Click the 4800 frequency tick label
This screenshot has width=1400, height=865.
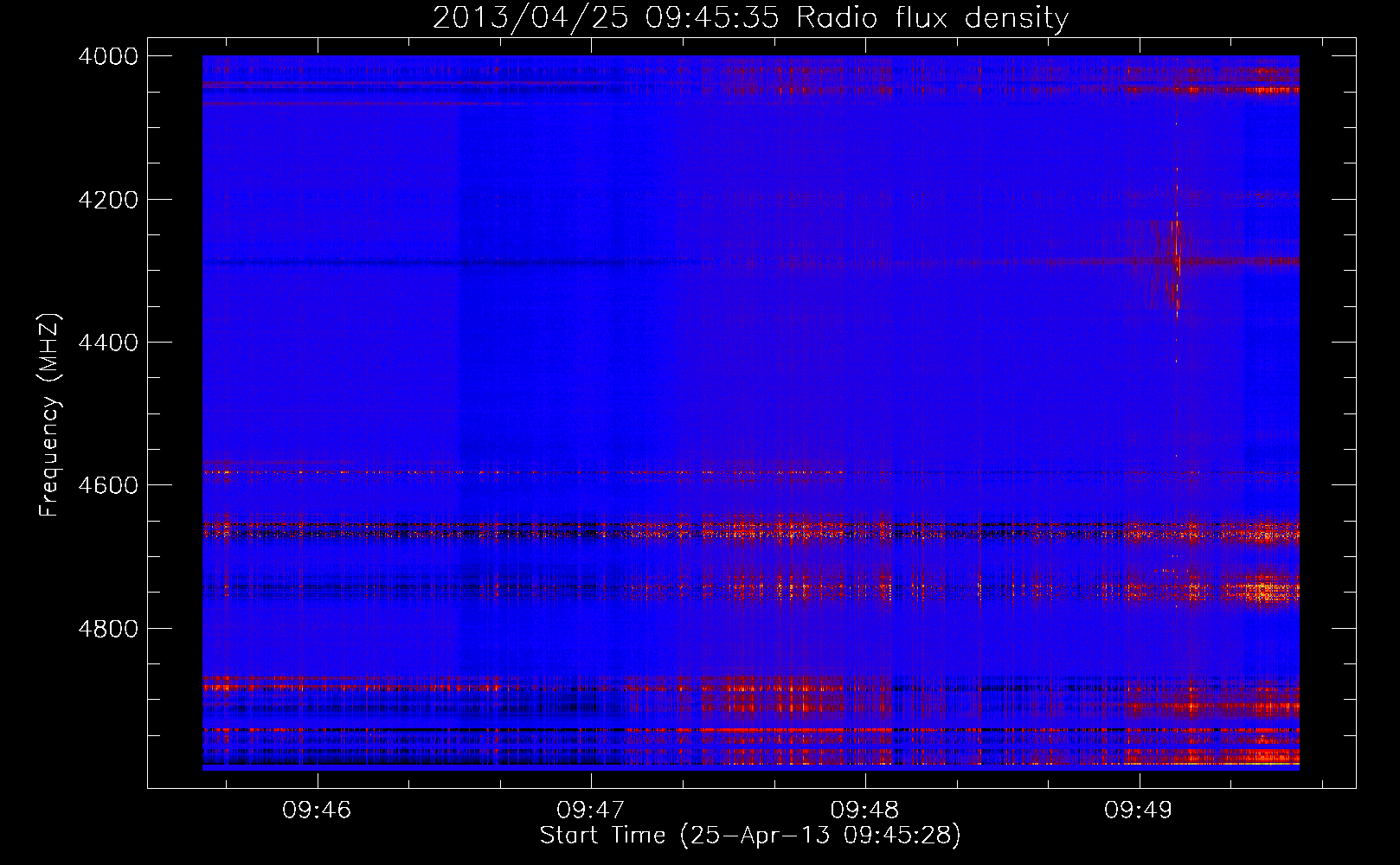pos(108,629)
